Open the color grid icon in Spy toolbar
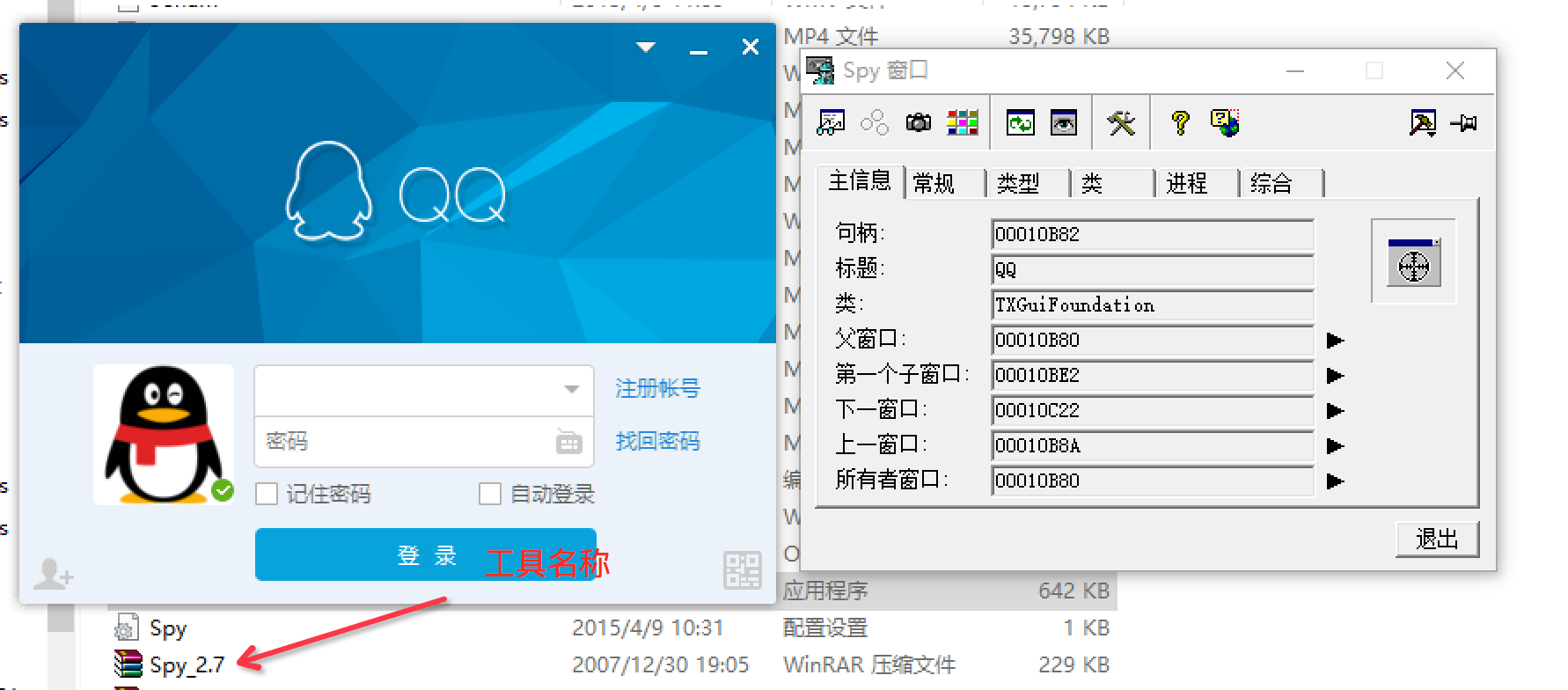The image size is (1568, 690). (963, 122)
